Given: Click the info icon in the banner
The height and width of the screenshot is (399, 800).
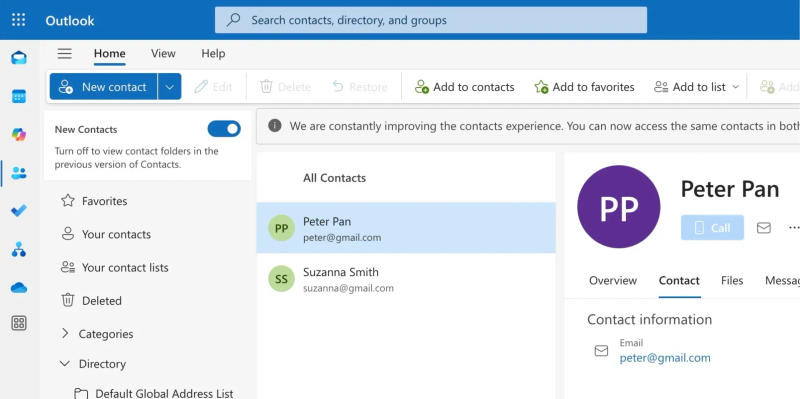Looking at the screenshot, I should [274, 126].
